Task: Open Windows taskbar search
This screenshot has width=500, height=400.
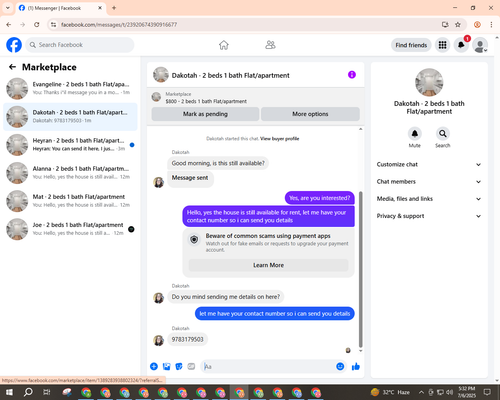Action: click(x=28, y=392)
